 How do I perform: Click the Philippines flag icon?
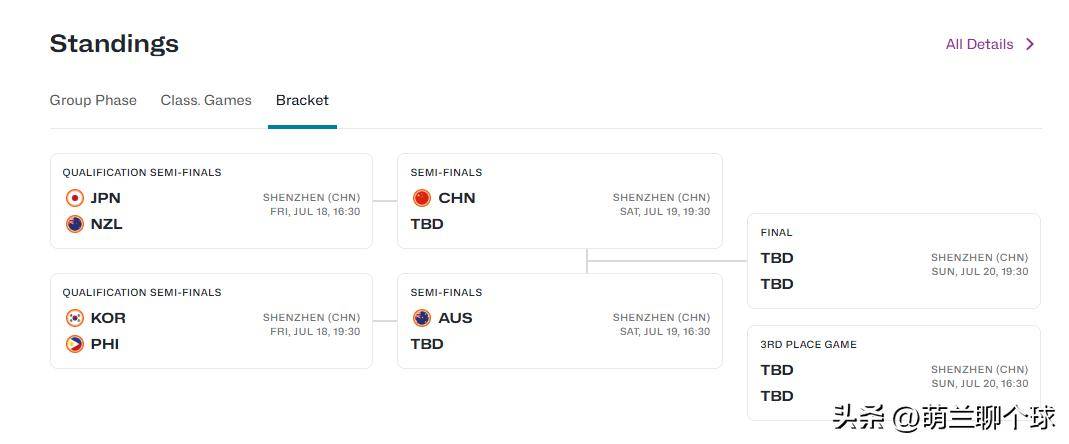(74, 344)
